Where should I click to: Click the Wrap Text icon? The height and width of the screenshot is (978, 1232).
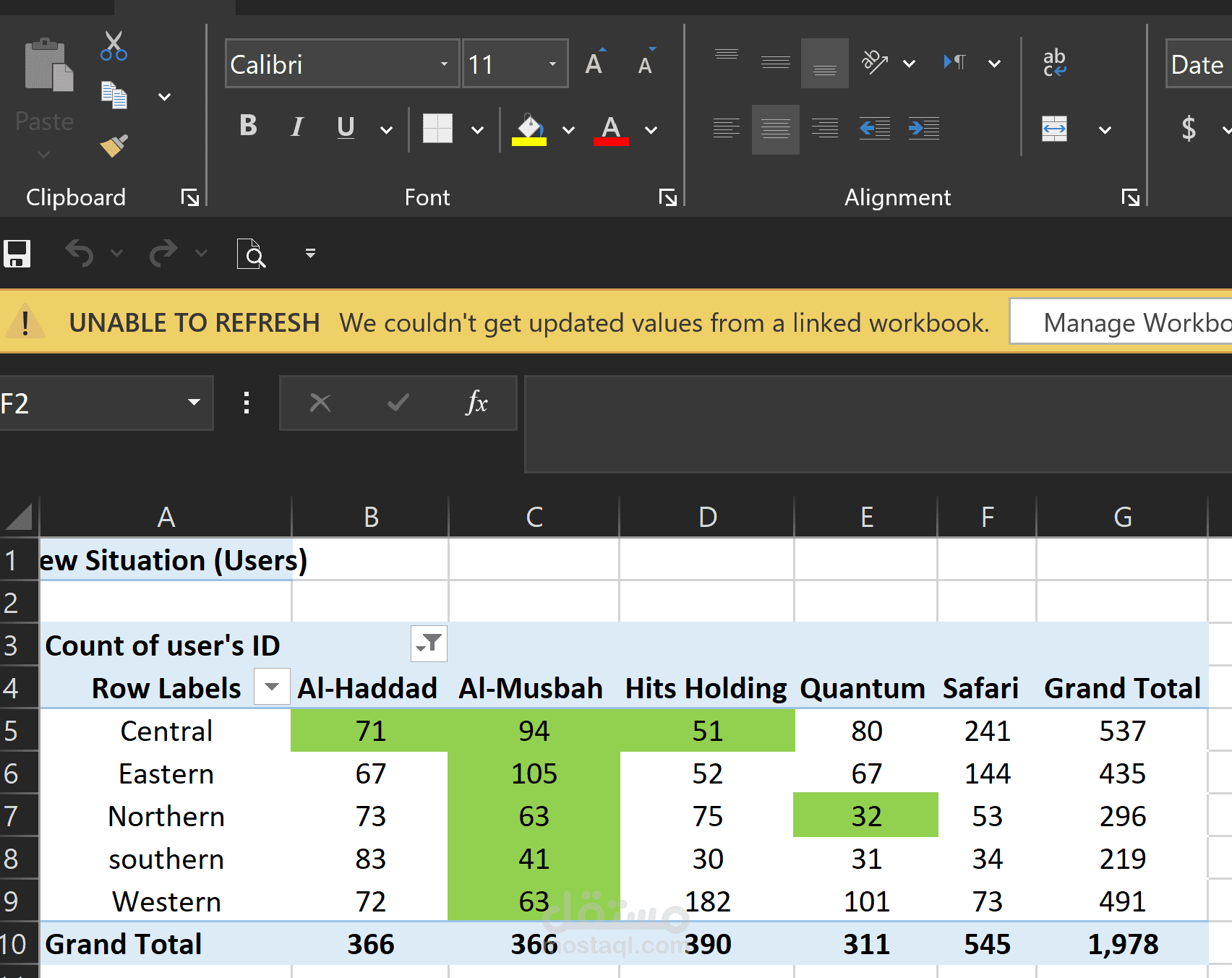click(1055, 62)
